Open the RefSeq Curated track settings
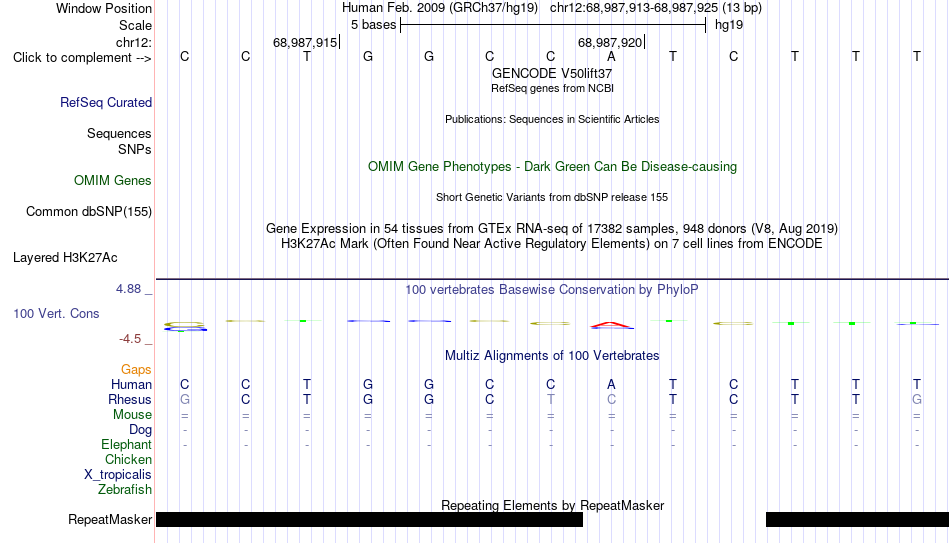The width and height of the screenshot is (950, 543). (x=106, y=102)
